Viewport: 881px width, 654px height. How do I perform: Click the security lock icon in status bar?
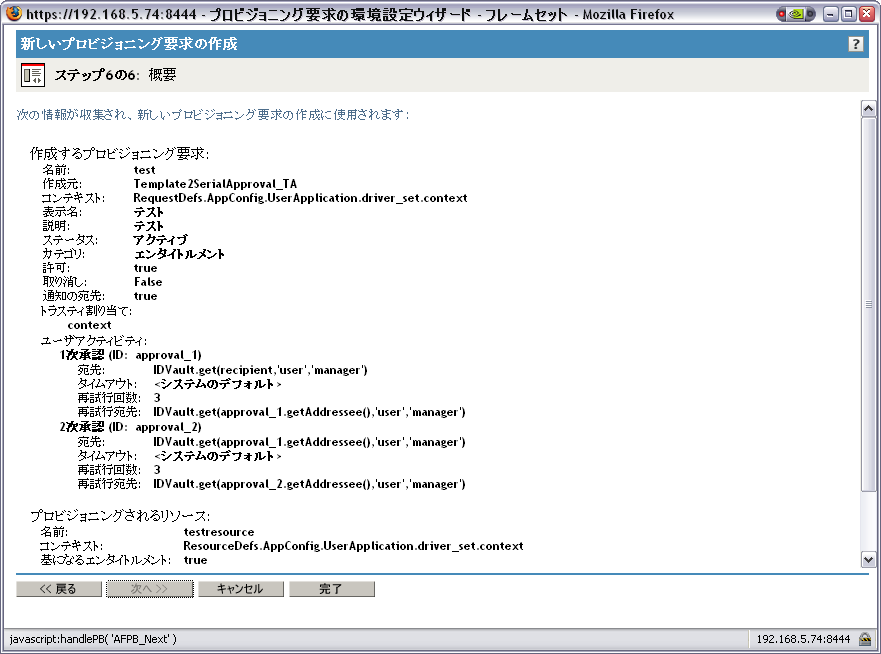(865, 639)
